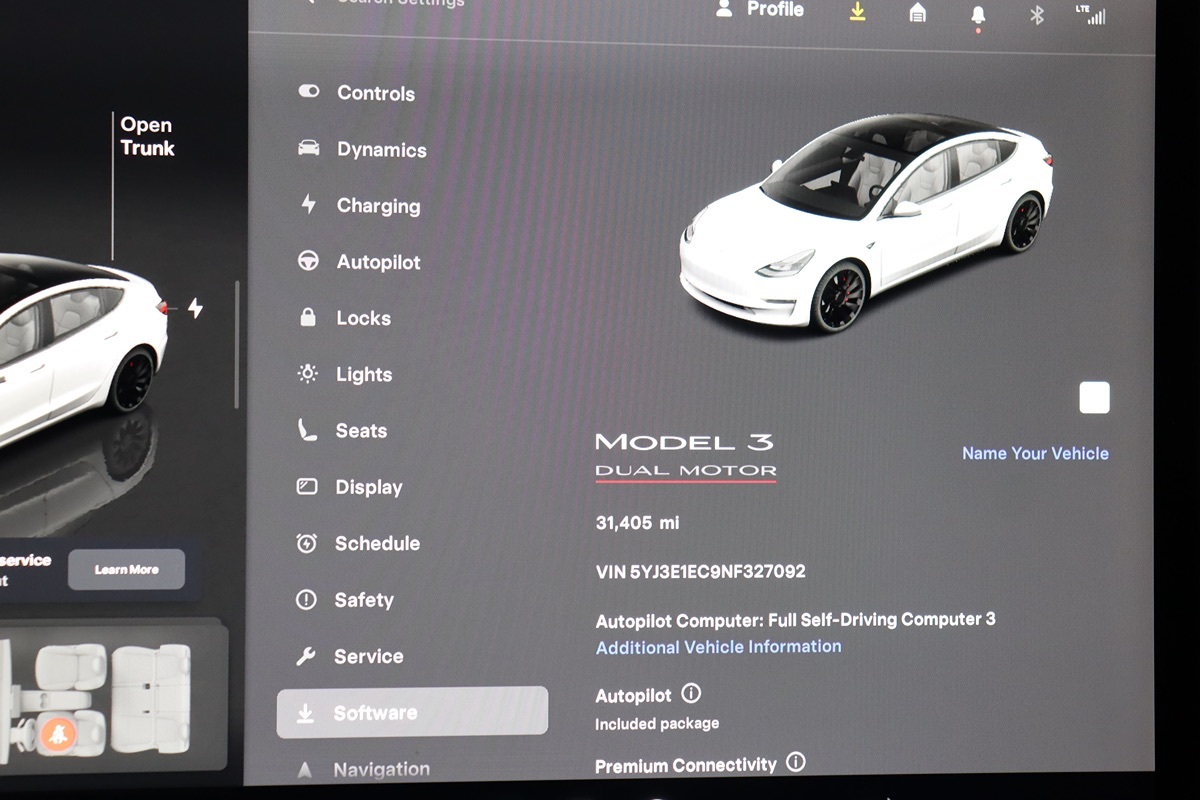Click the LTE signal strength indicator
Viewport: 1200px width, 800px height.
[1090, 14]
